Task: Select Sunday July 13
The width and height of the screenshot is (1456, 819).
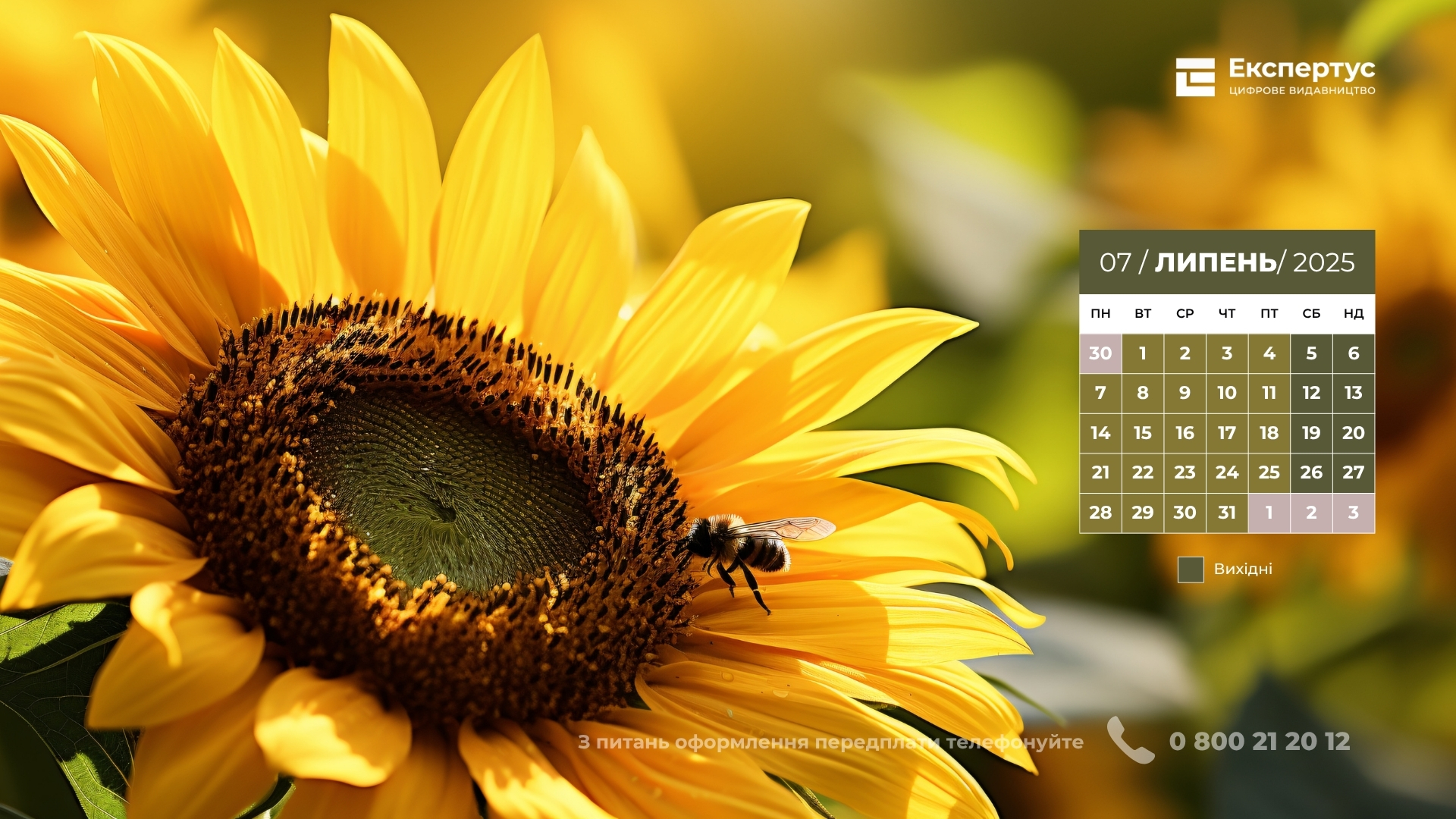Action: [1354, 393]
